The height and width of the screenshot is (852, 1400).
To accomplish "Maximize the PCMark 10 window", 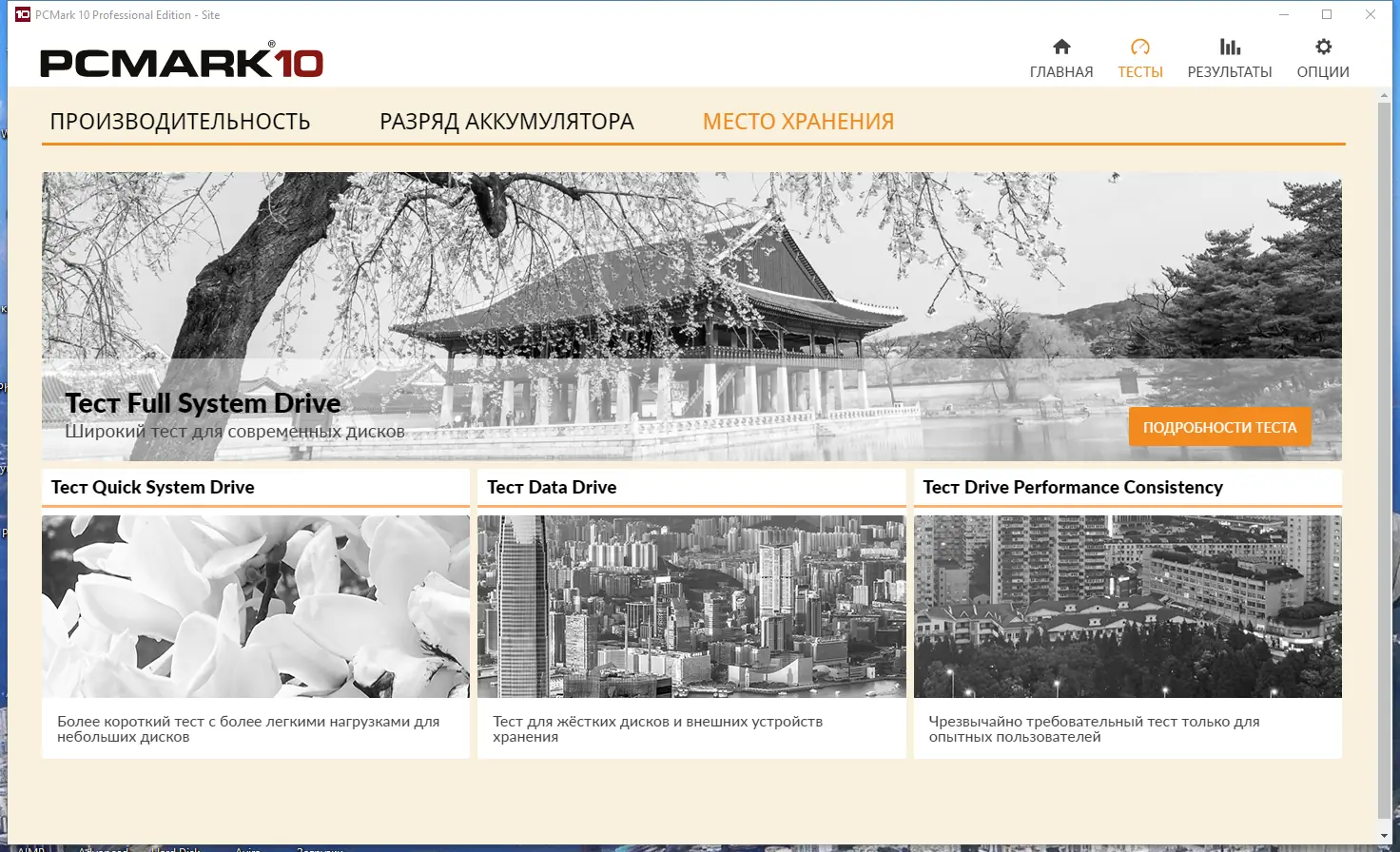I will 1327,14.
